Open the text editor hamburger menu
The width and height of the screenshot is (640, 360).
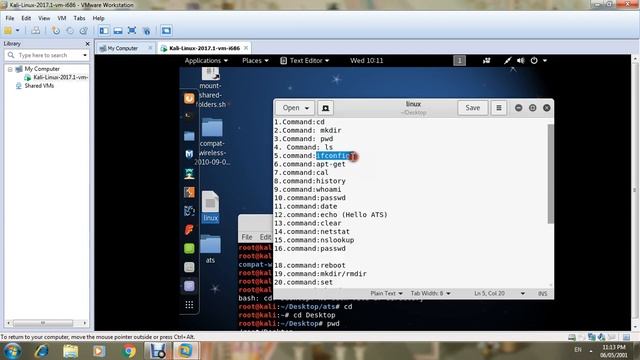click(x=499, y=108)
